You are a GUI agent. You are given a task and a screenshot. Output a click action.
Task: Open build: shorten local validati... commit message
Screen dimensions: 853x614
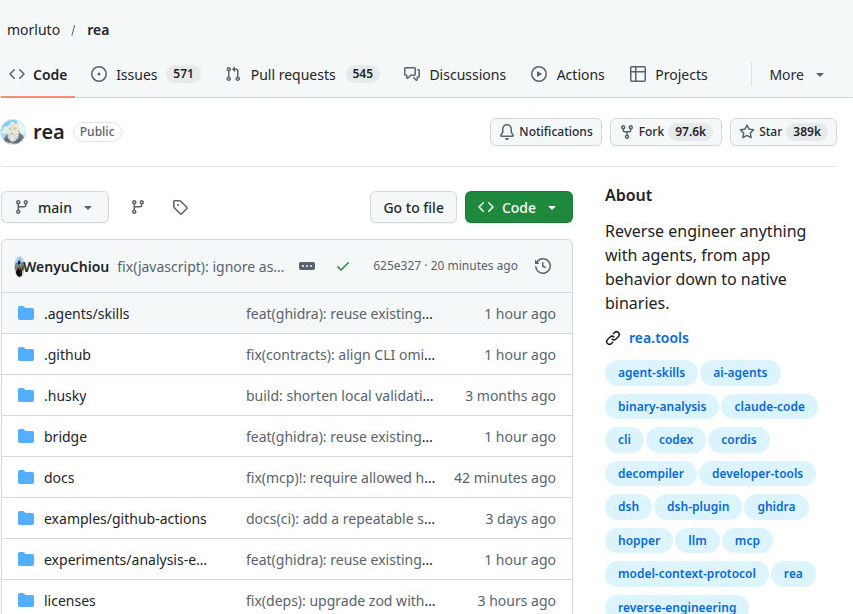(x=339, y=396)
